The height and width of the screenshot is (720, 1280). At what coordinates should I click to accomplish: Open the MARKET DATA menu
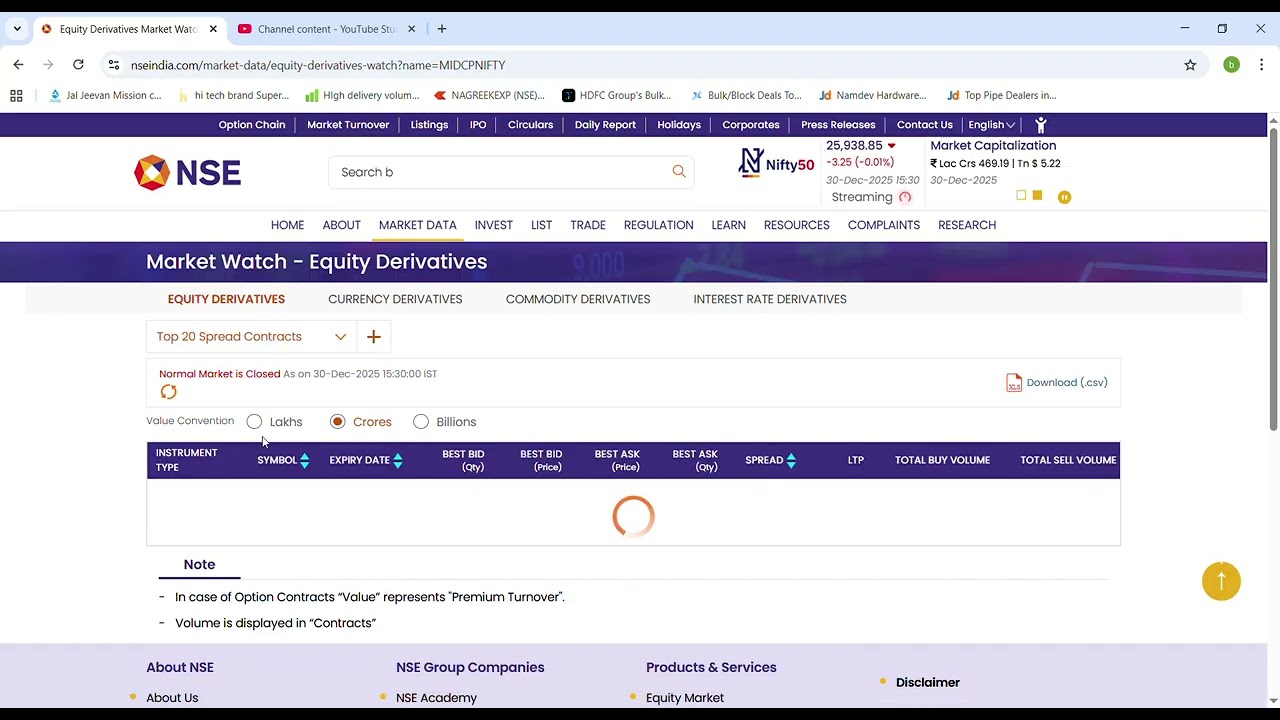[418, 225]
